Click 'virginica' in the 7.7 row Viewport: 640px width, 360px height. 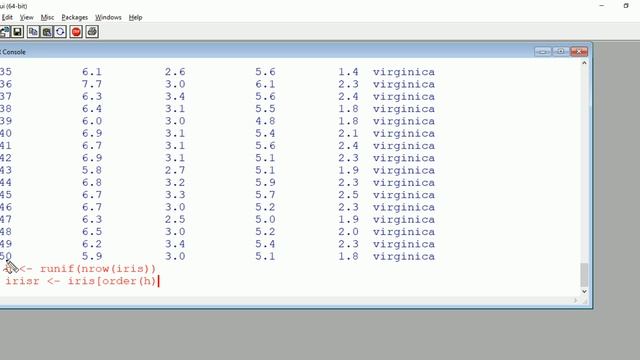[x=404, y=84]
